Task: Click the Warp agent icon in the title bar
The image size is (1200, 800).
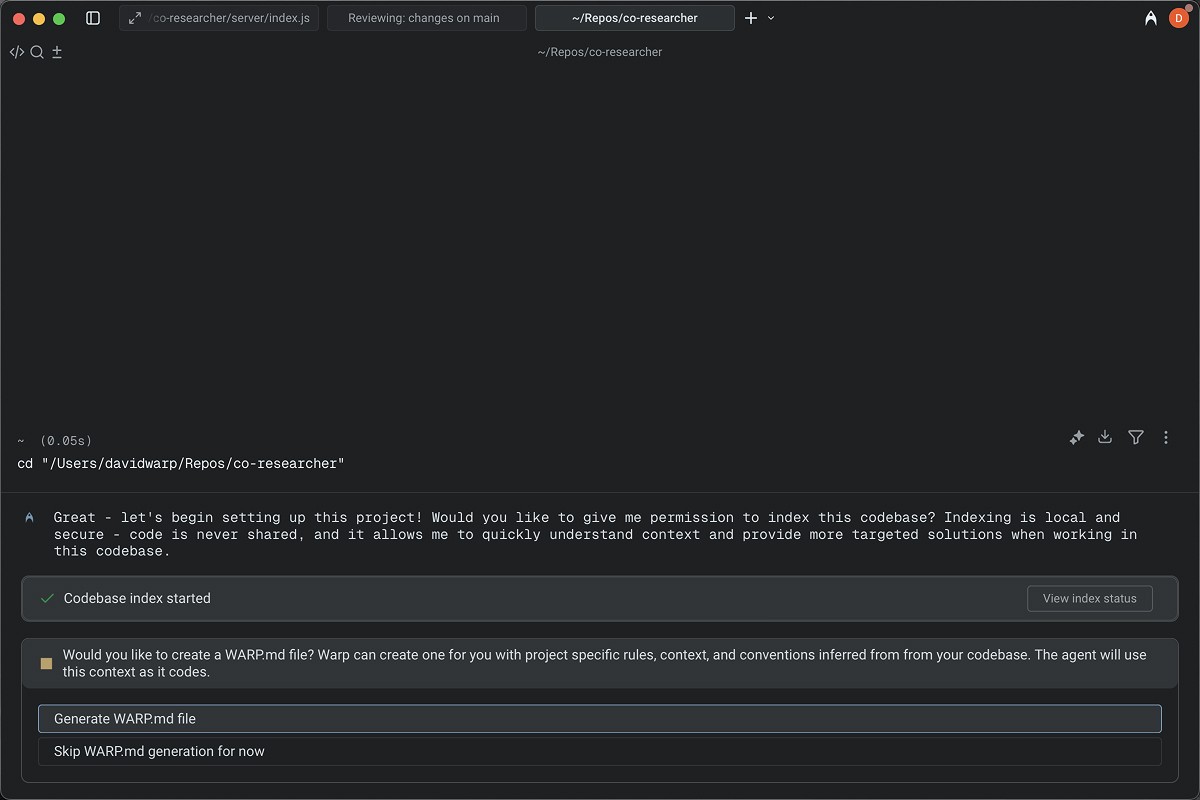Action: coord(1151,18)
